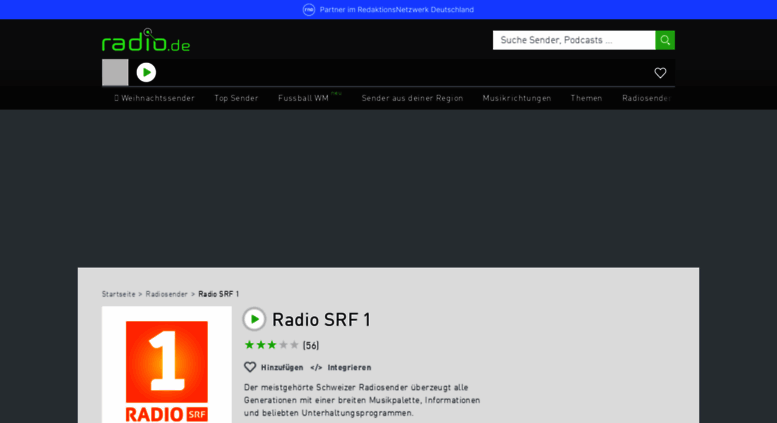Click the Radio SRF 1 heading
This screenshot has width=777, height=423.
322,319
